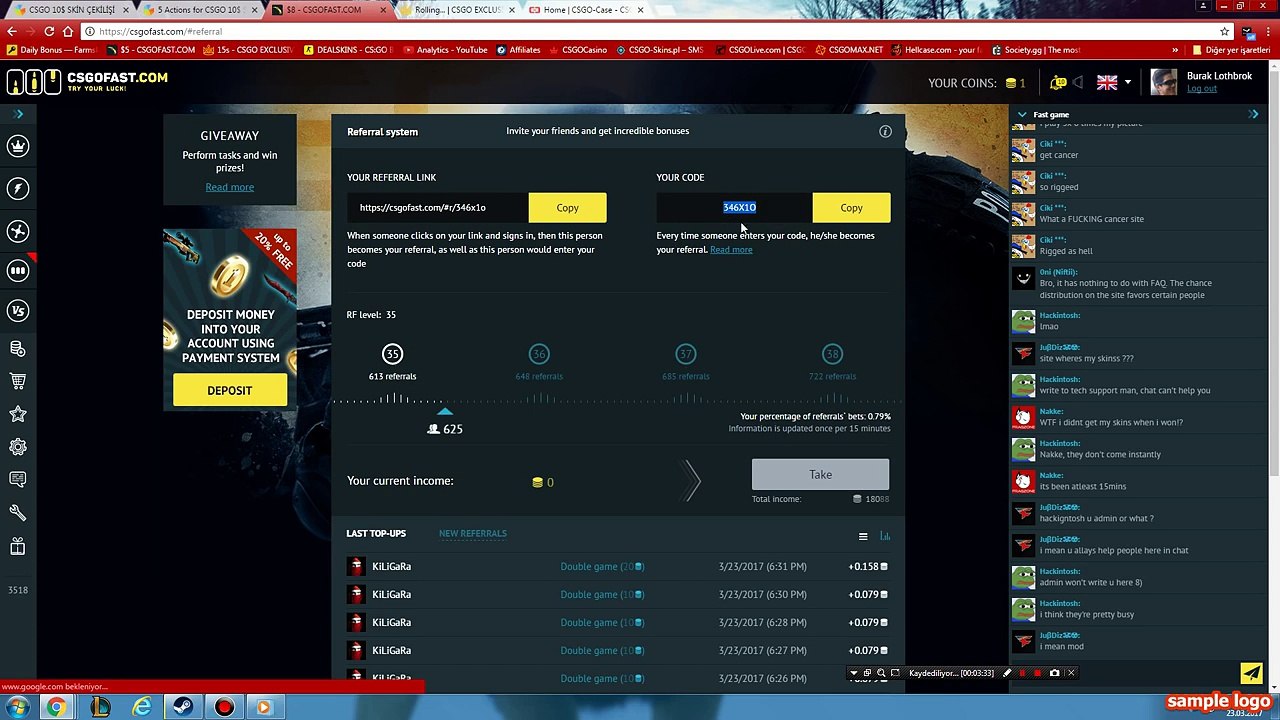Open the crown icon game mode in sidebar

[x=18, y=146]
